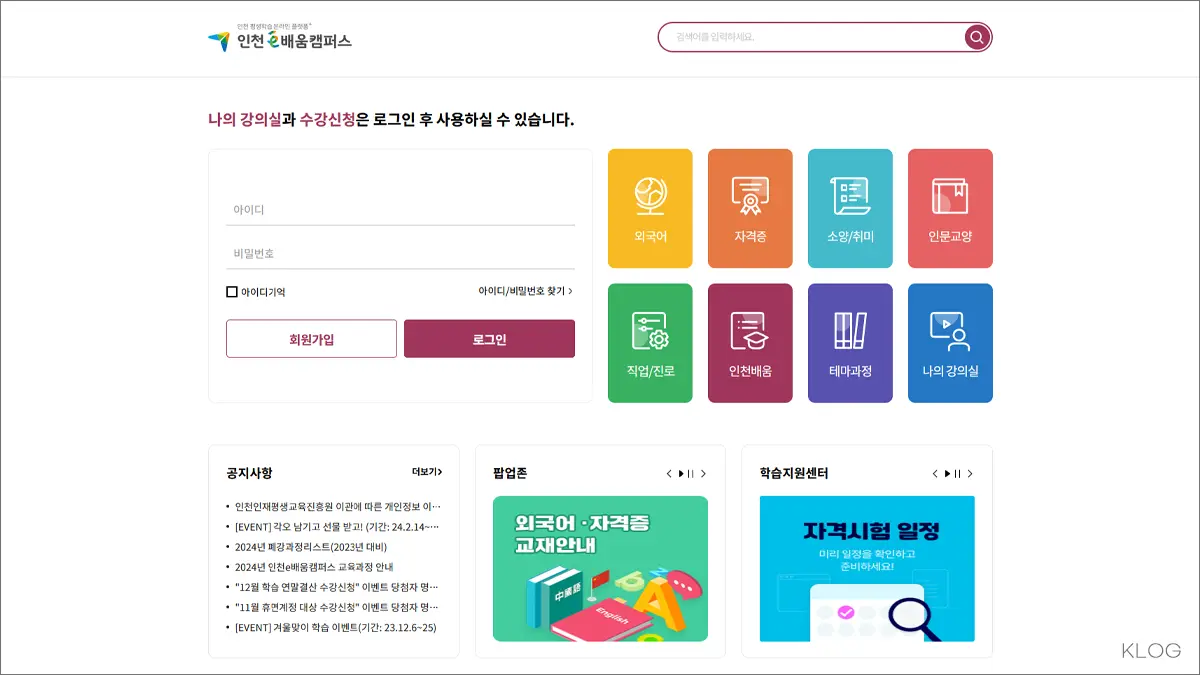Click the search magnifier icon

(x=975, y=37)
